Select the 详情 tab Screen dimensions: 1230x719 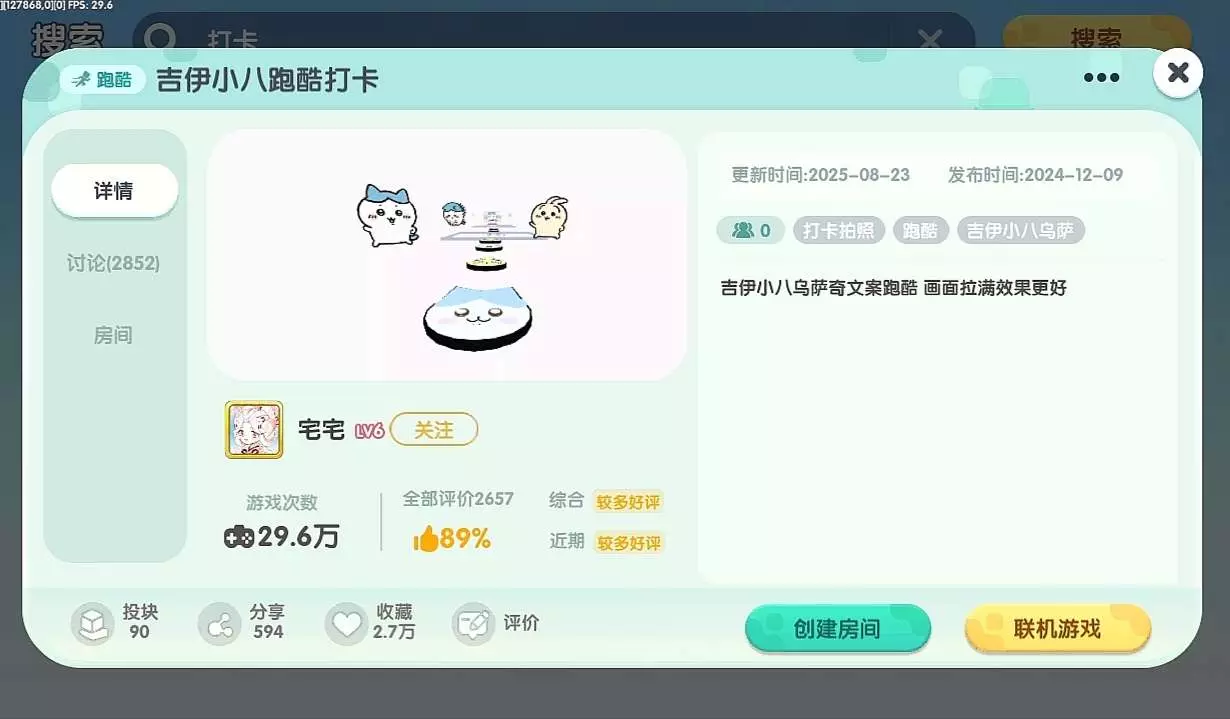click(x=114, y=191)
